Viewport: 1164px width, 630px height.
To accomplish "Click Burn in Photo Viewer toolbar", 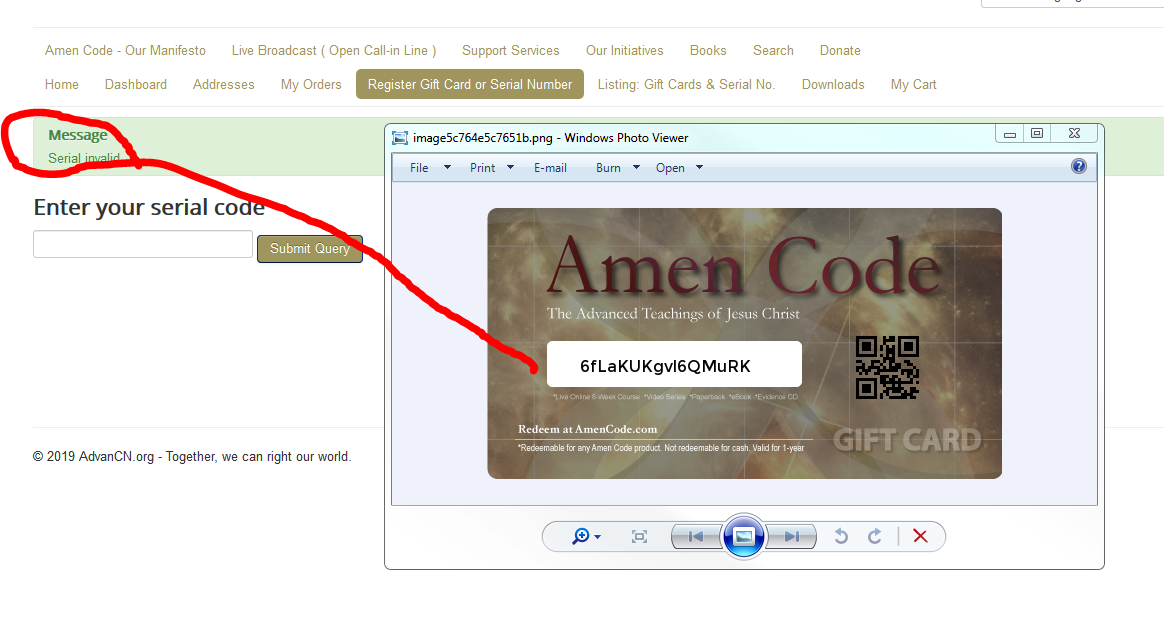I will 608,168.
